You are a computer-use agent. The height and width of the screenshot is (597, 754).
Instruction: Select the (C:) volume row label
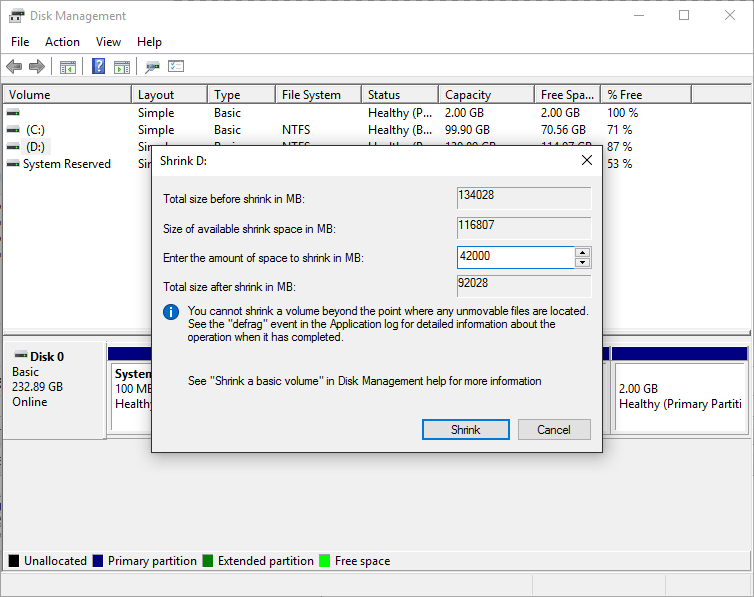35,130
